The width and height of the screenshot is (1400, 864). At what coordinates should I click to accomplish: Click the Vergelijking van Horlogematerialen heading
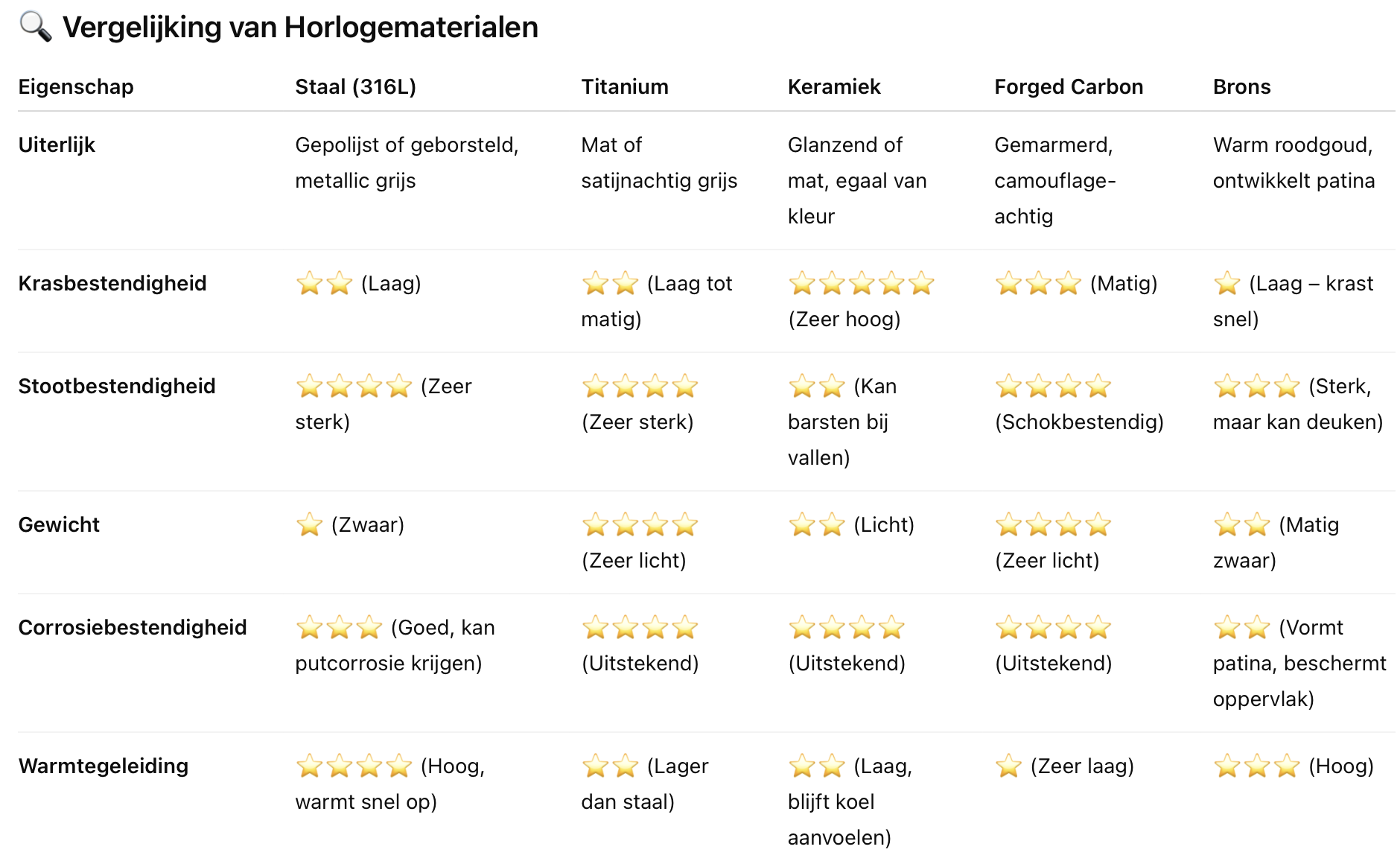pos(300,28)
